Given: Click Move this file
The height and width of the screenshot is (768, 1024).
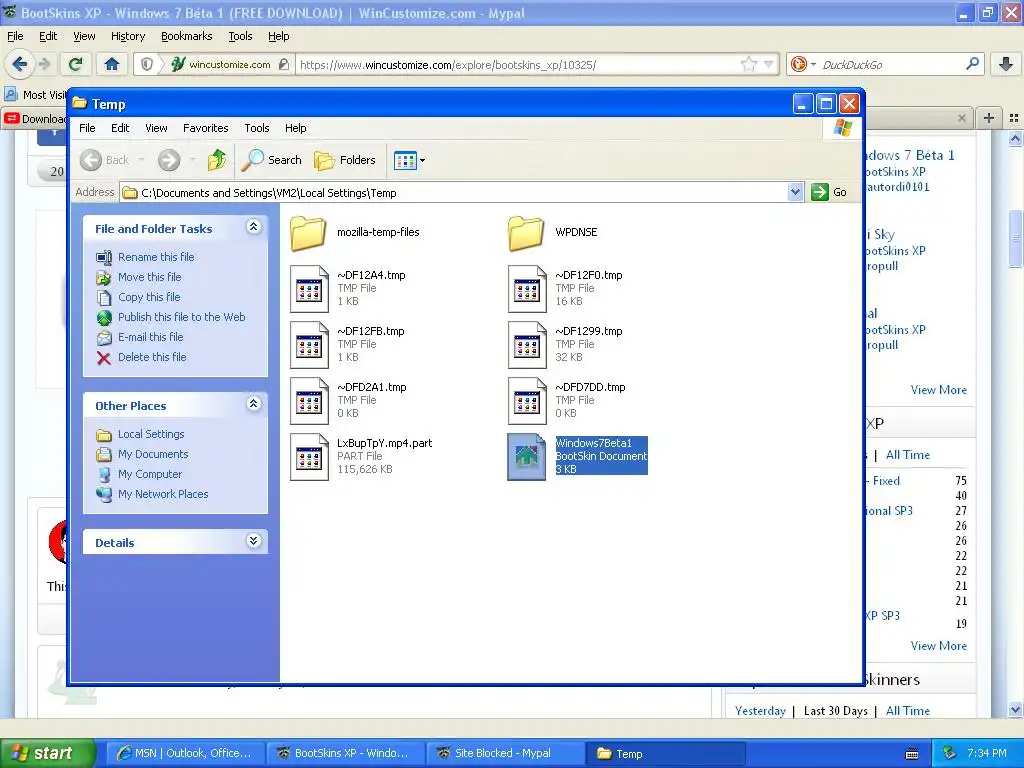Looking at the screenshot, I should [x=150, y=277].
